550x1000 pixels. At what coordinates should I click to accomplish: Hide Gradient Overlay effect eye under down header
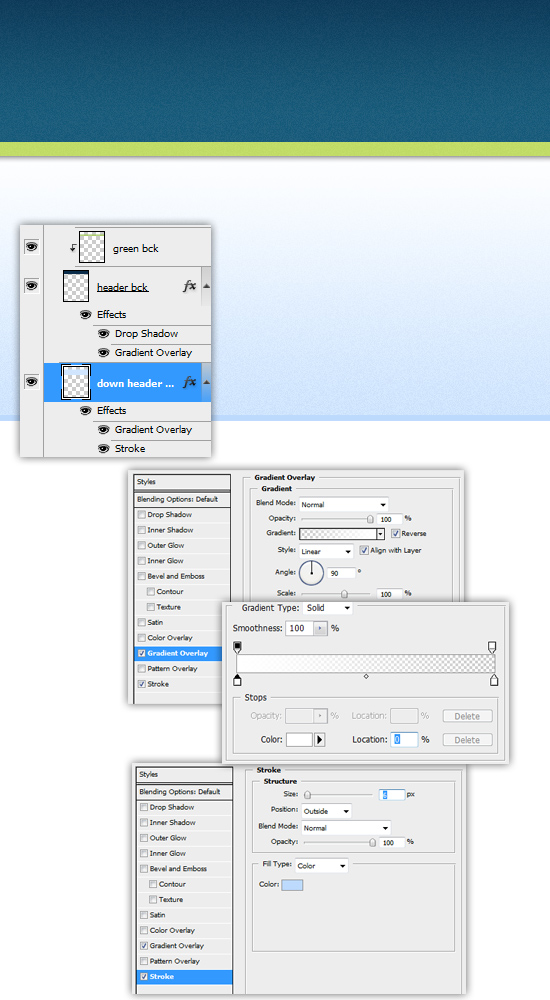tap(103, 430)
